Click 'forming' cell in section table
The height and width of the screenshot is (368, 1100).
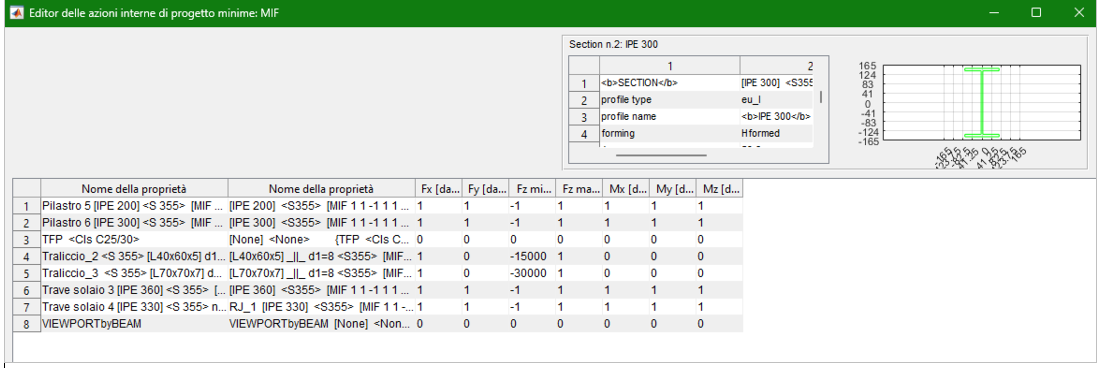tap(669, 132)
